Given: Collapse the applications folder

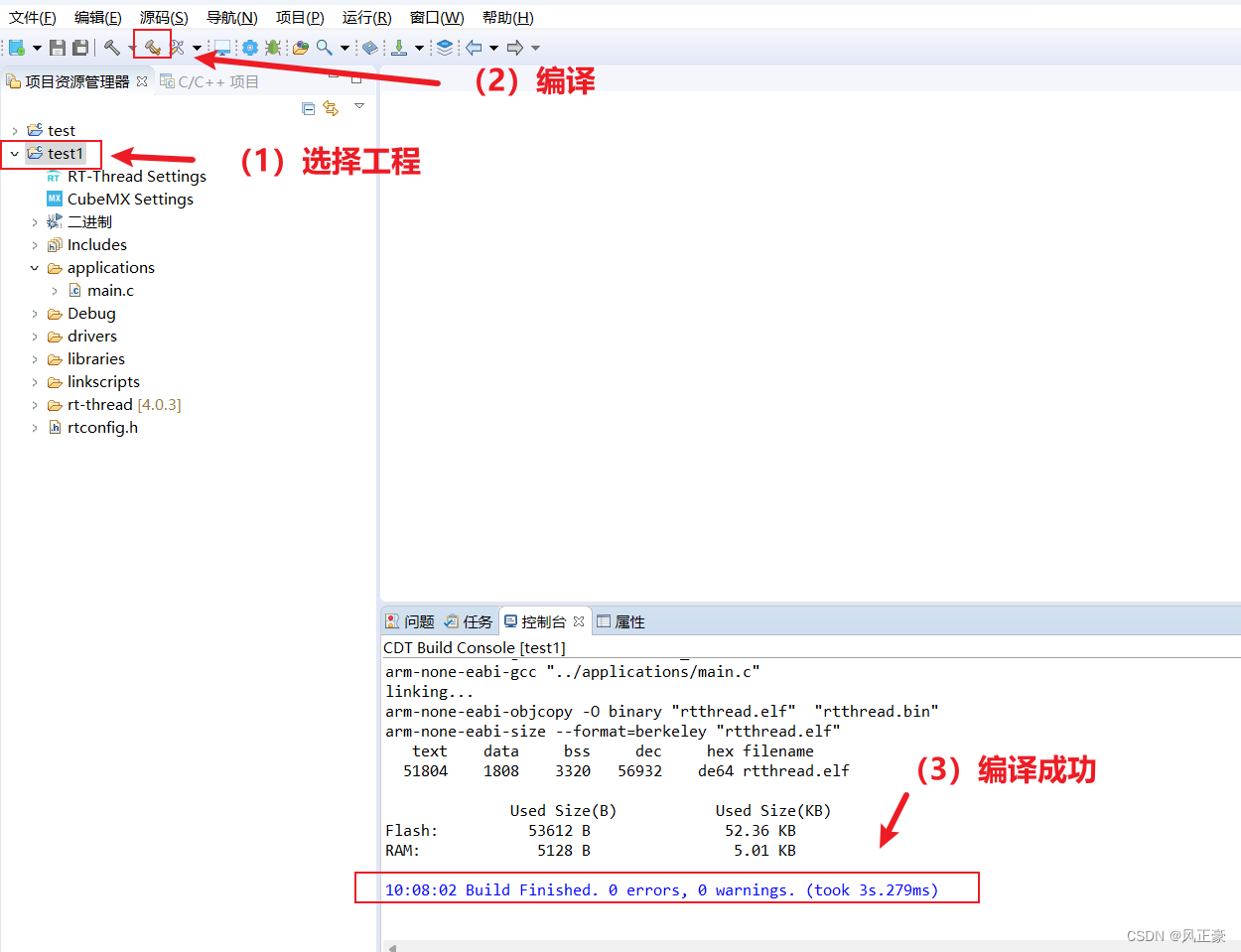Looking at the screenshot, I should click(x=34, y=267).
